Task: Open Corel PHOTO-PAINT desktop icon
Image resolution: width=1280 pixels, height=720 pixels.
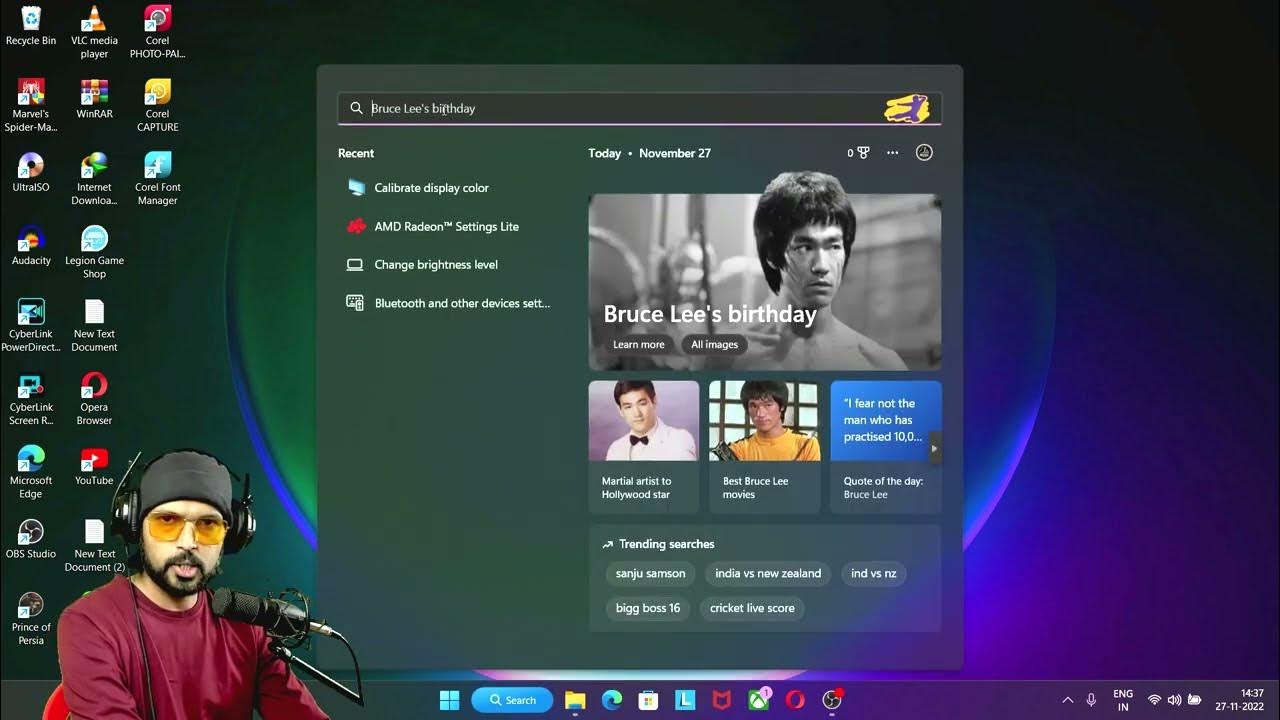Action: pyautogui.click(x=157, y=32)
